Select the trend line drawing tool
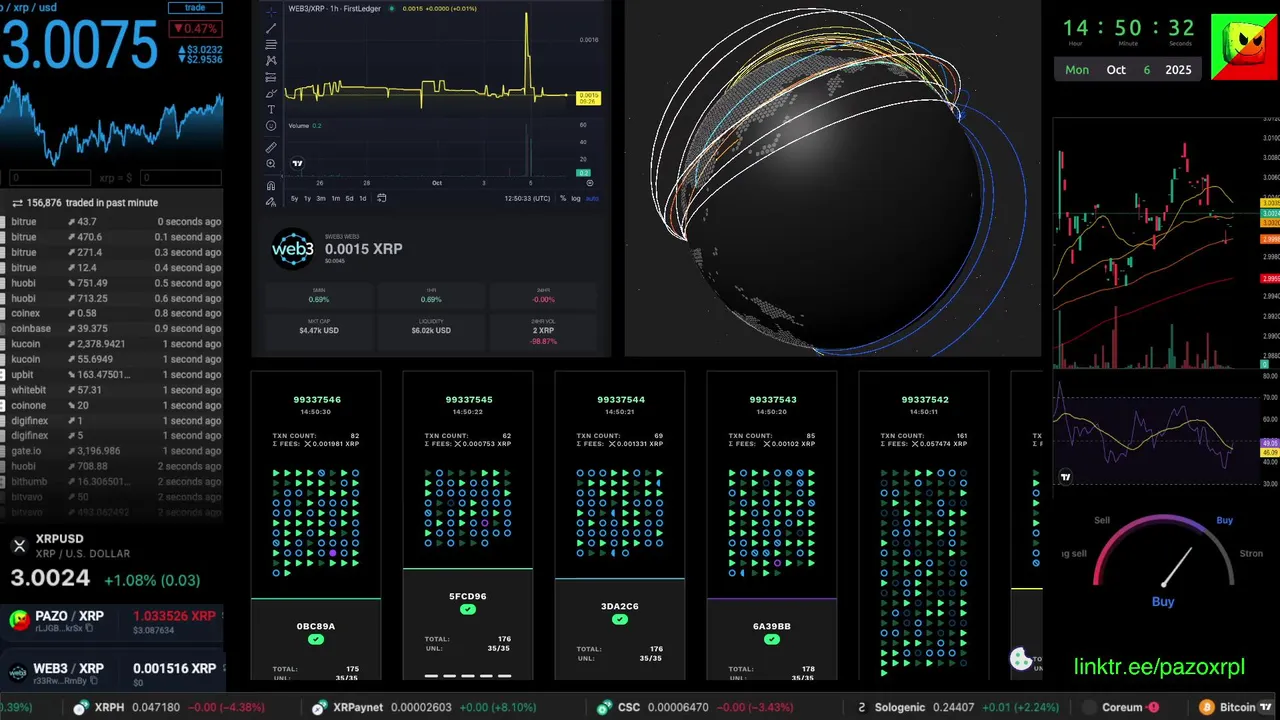This screenshot has height=720, width=1280. click(271, 28)
